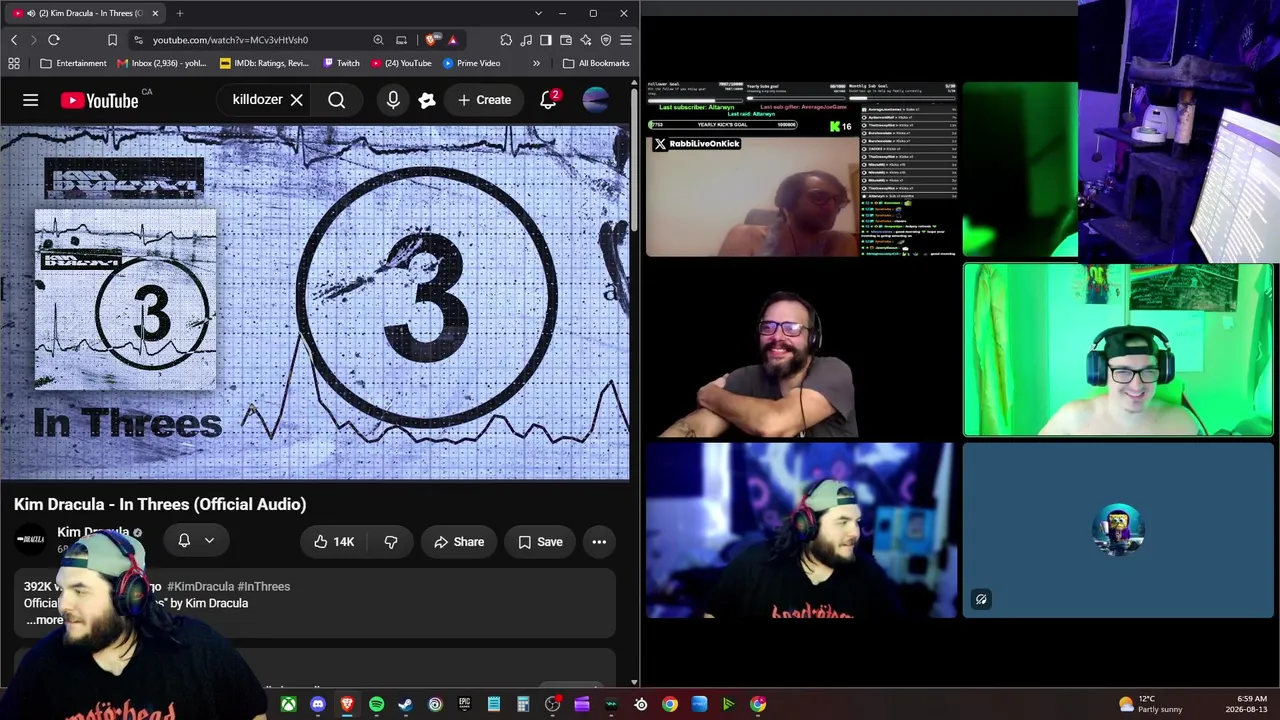Open the more actions ellipsis menu
This screenshot has width=1280, height=720.
click(x=599, y=542)
